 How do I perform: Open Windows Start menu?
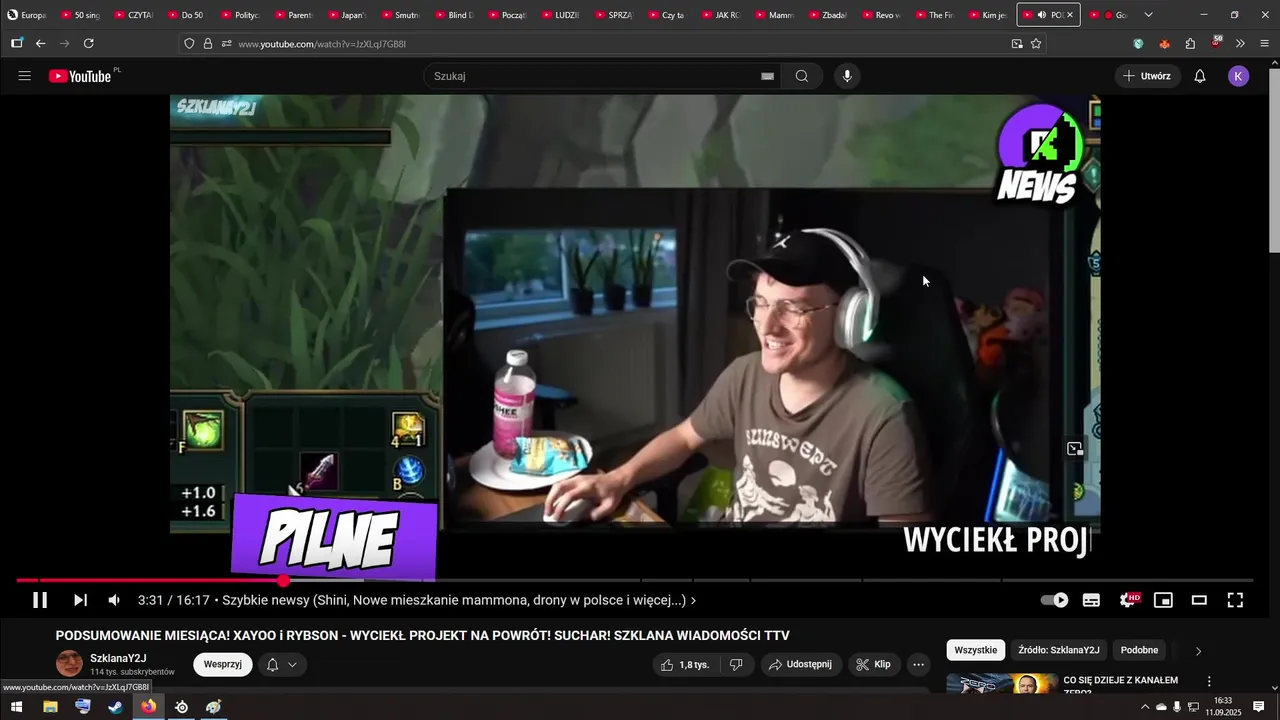coord(16,707)
